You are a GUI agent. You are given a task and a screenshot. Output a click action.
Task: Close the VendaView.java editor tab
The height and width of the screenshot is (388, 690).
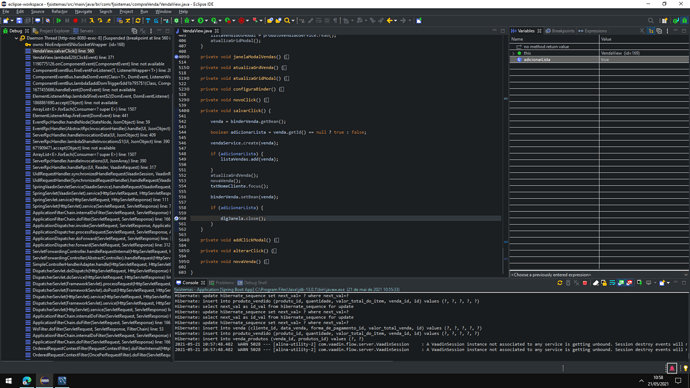point(217,31)
